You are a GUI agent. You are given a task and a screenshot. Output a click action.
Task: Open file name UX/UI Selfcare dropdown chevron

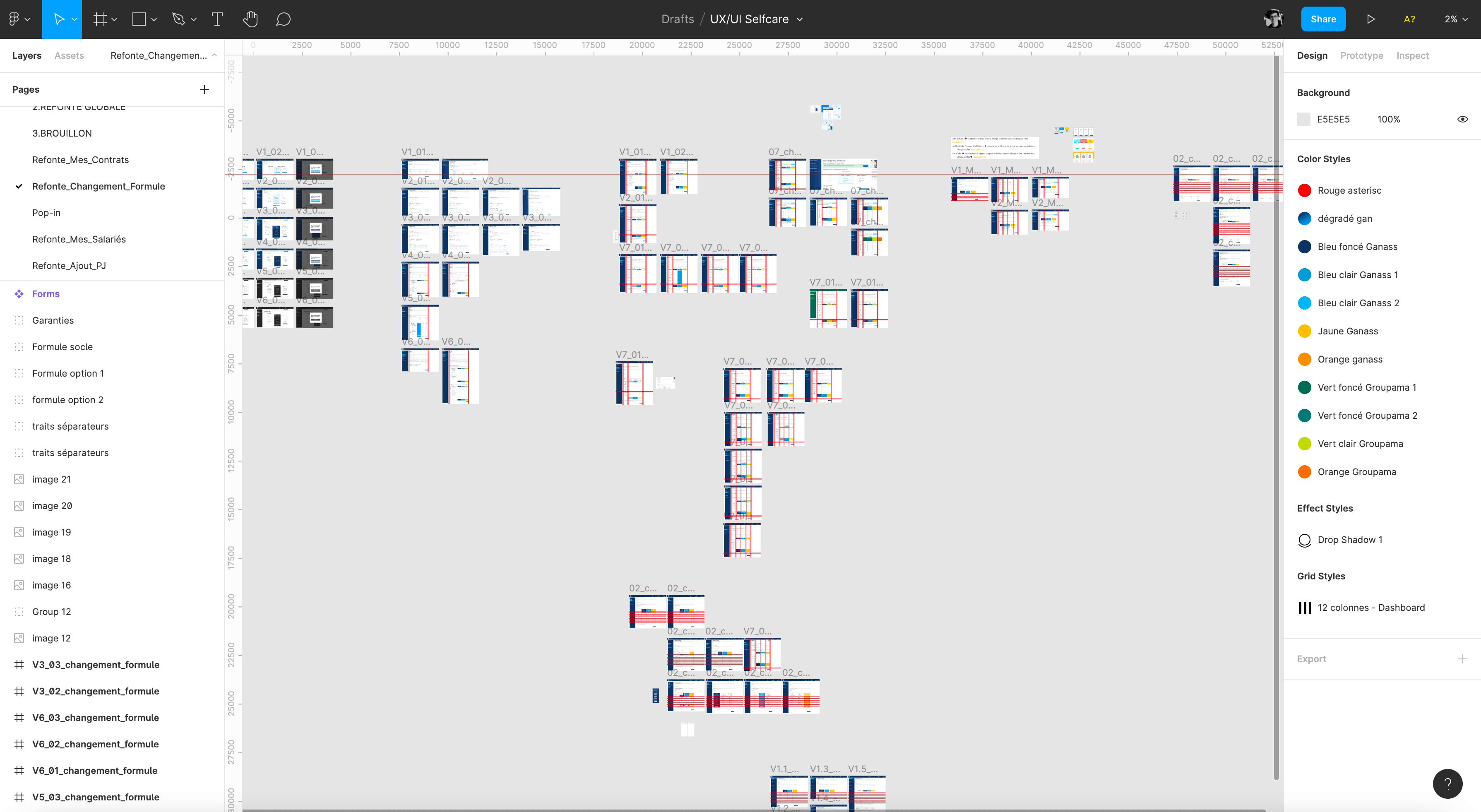(x=799, y=19)
